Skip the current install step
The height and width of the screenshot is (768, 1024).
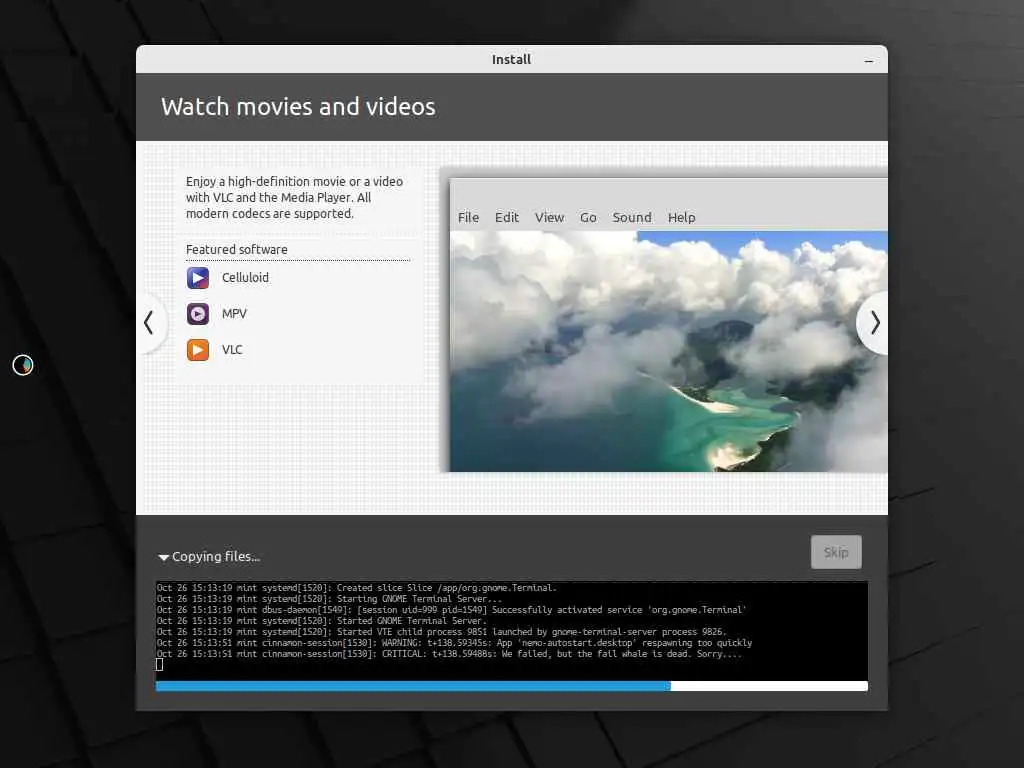(836, 552)
